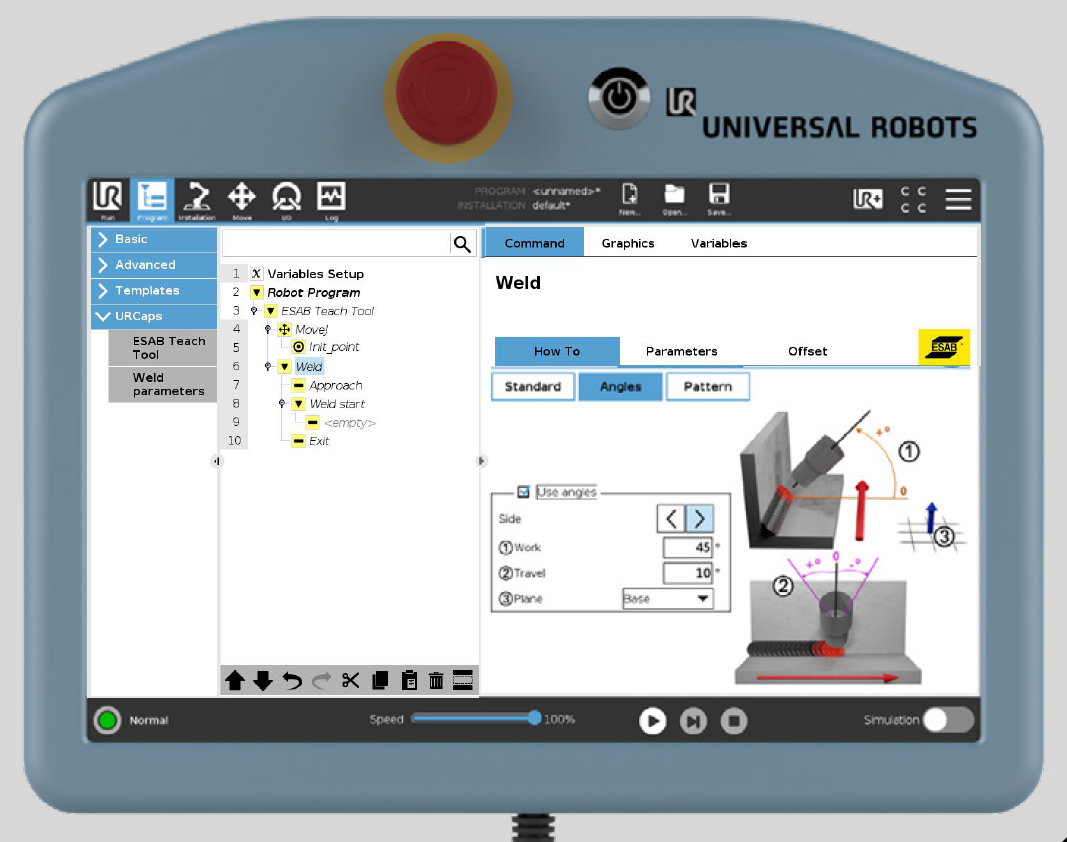Image resolution: width=1067 pixels, height=842 pixels.
Task: Click the green Normal status indicator
Action: [107, 720]
